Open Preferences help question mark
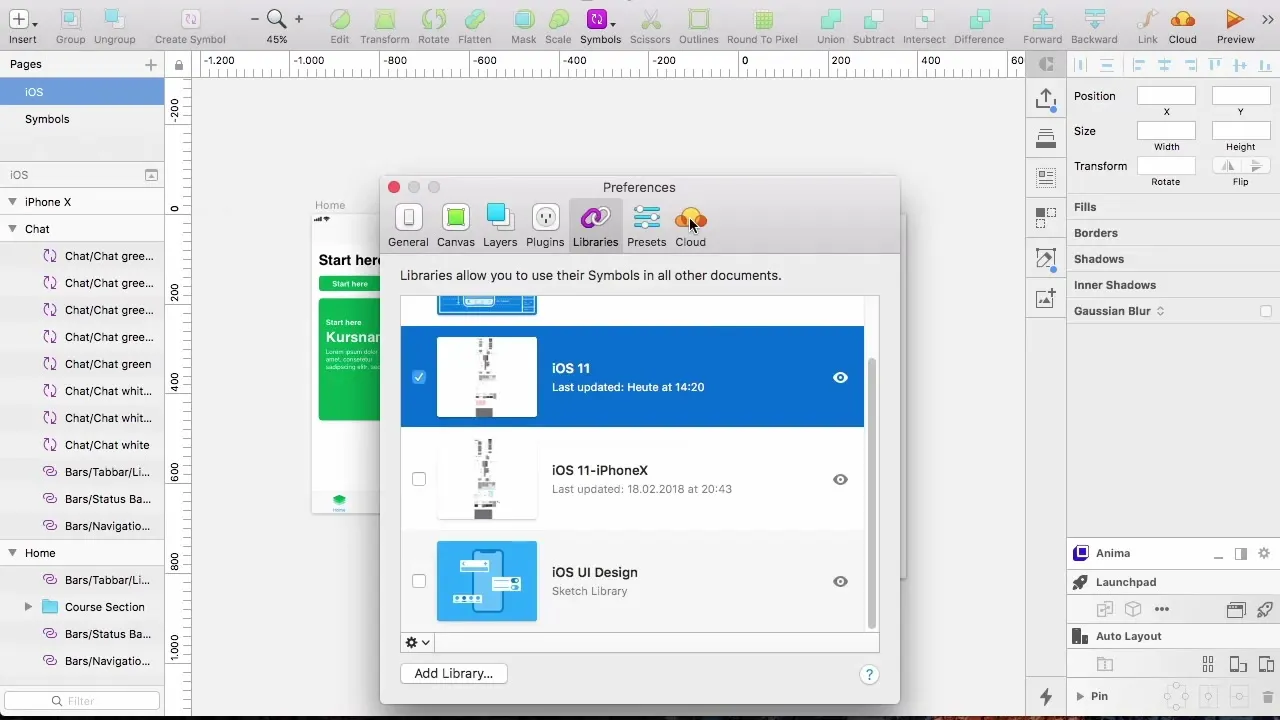This screenshot has height=720, width=1280. pyautogui.click(x=870, y=675)
